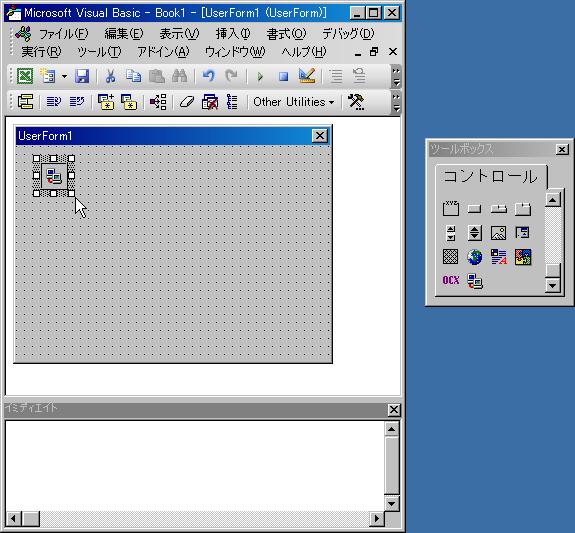Open the ファイル(F) menu
Viewport: 575px width, 533px height.
pos(63,34)
